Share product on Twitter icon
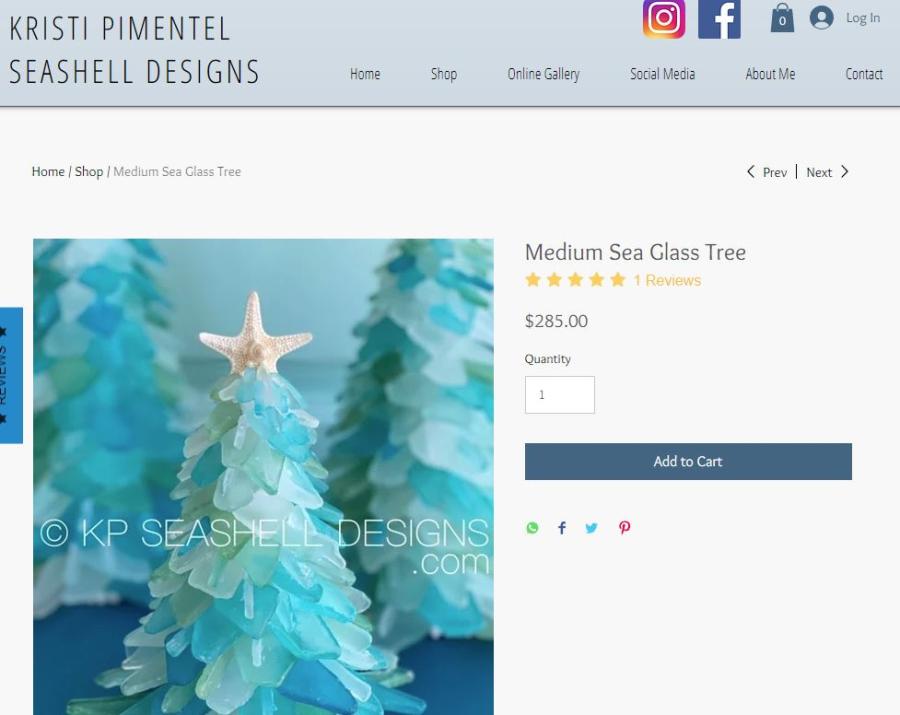 coord(591,528)
